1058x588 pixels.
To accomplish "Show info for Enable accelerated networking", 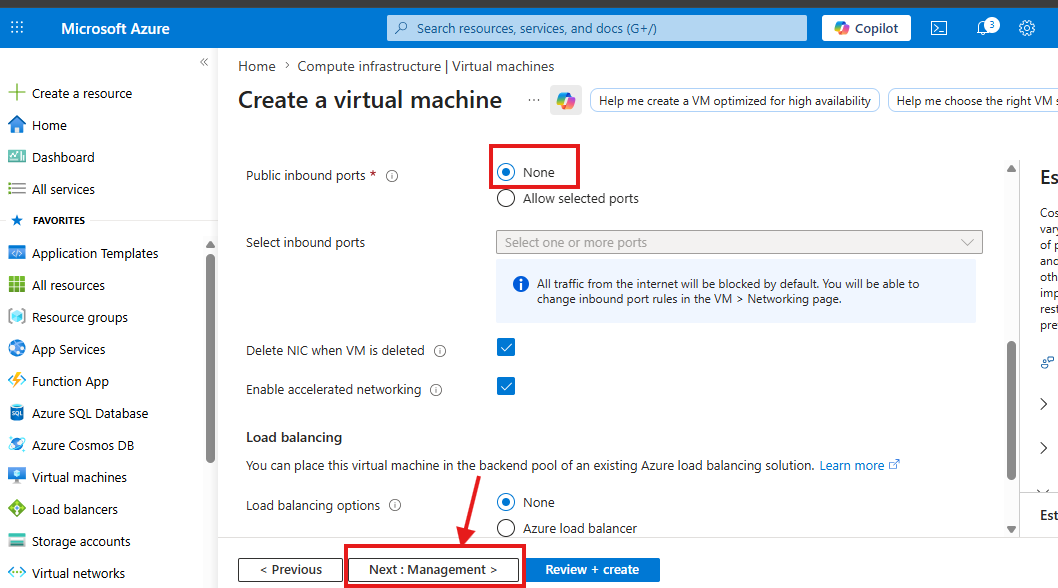I will pos(436,390).
